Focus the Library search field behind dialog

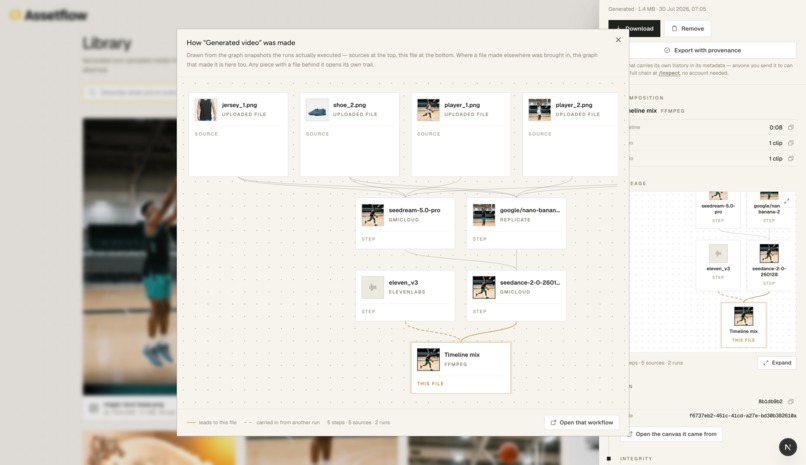point(131,92)
